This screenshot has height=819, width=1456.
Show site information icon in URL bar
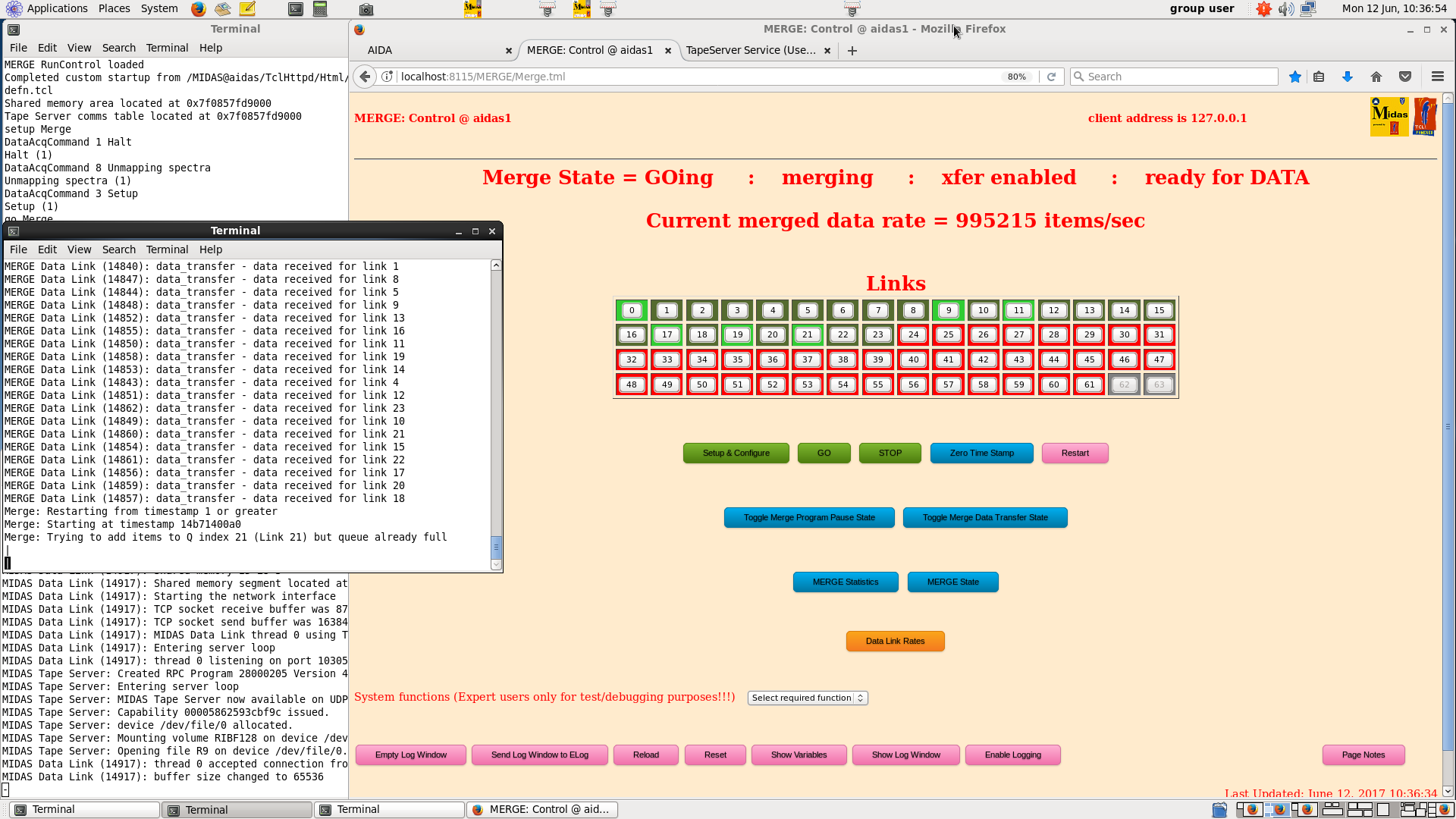387,77
